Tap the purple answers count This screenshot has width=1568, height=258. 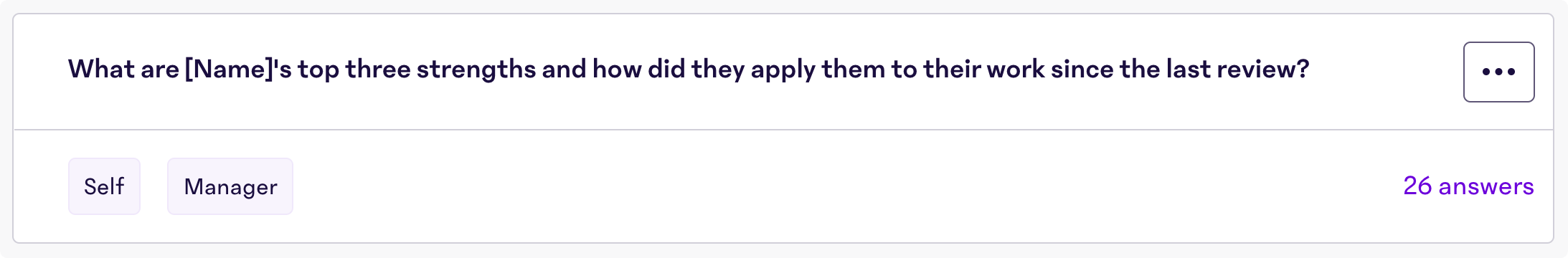pos(1468,186)
